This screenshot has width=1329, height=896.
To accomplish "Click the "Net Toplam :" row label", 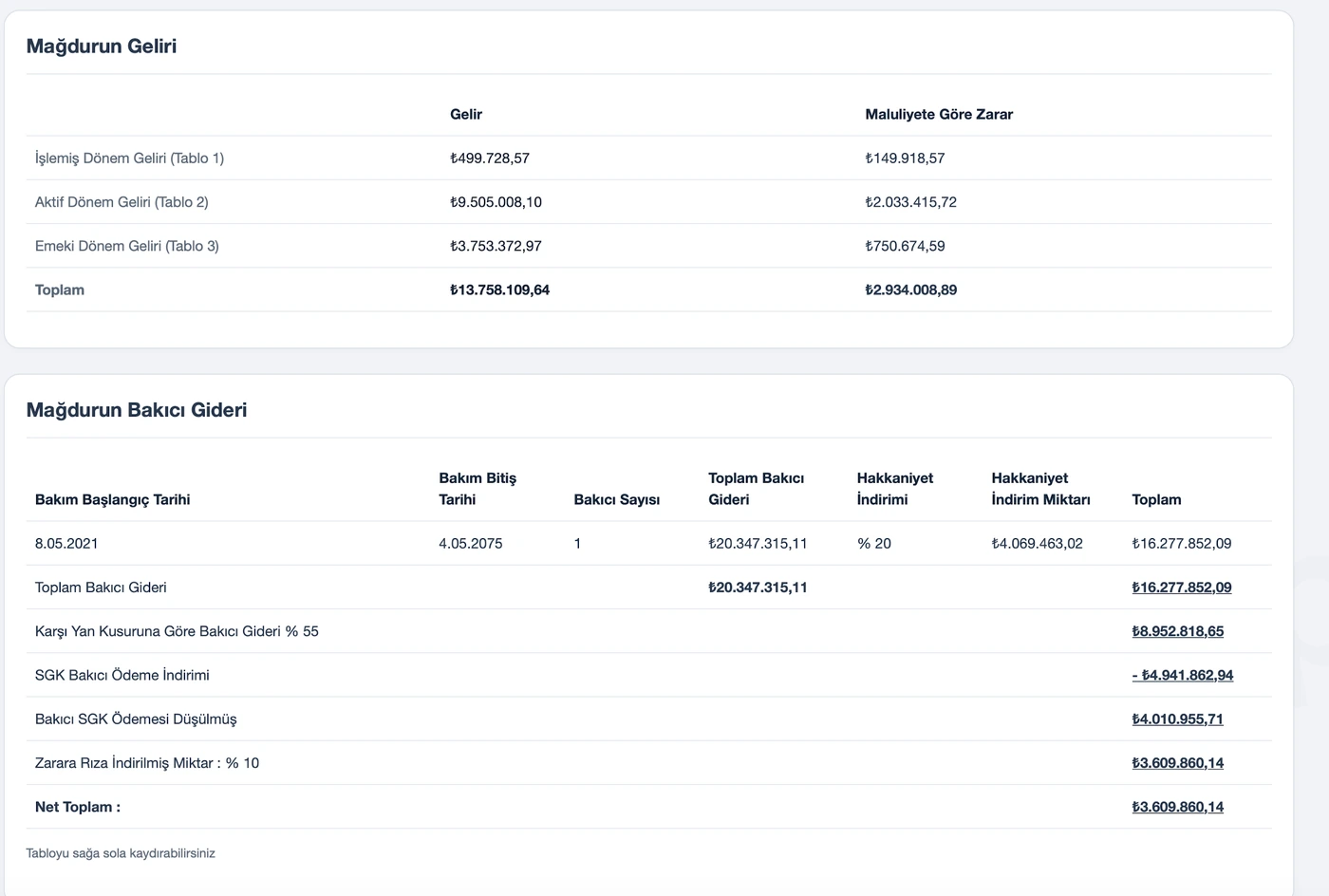I will (78, 807).
